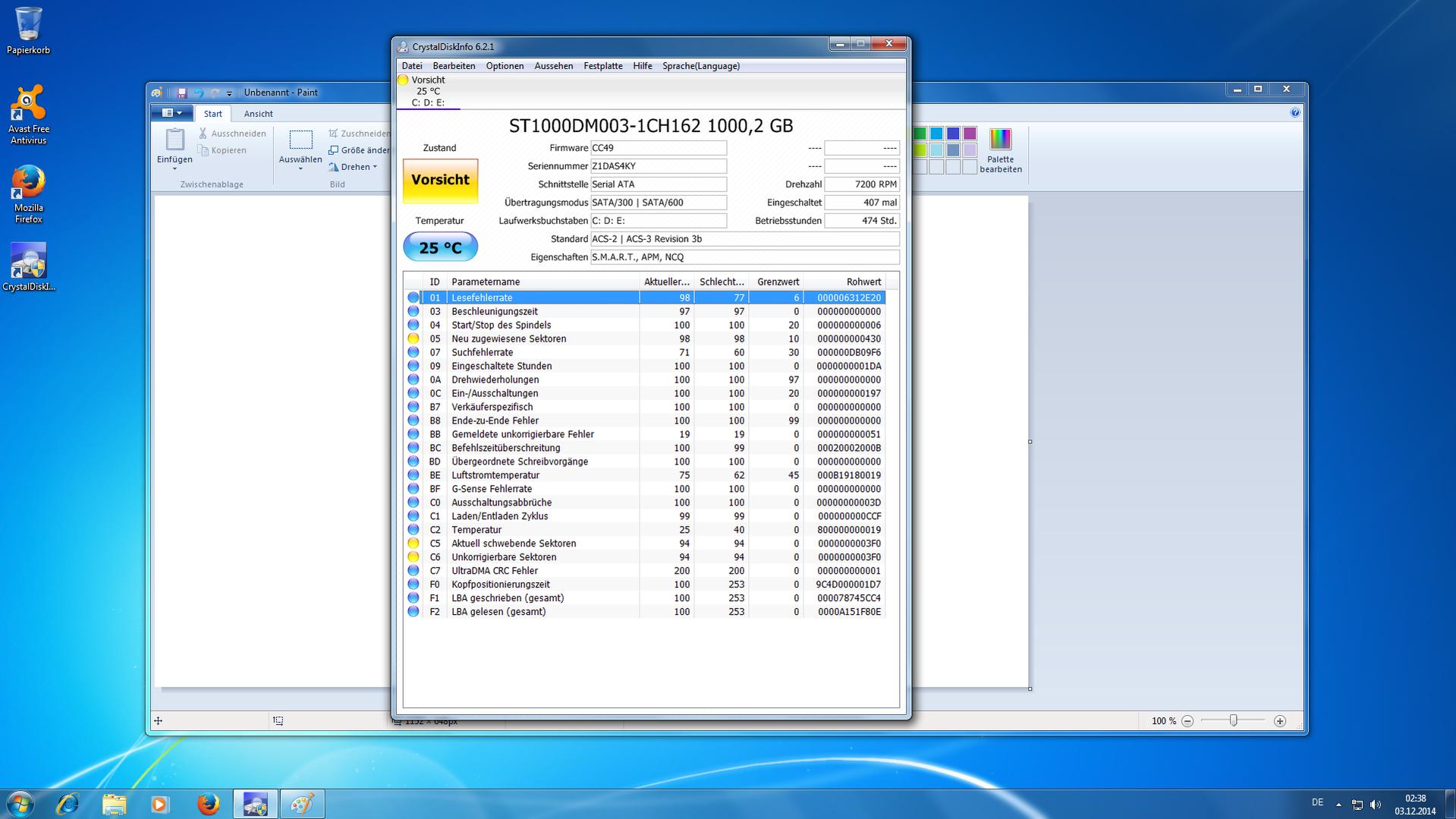1456x819 pixels.
Task: Switch to the Ansicht tab in Paint
Action: pos(258,114)
